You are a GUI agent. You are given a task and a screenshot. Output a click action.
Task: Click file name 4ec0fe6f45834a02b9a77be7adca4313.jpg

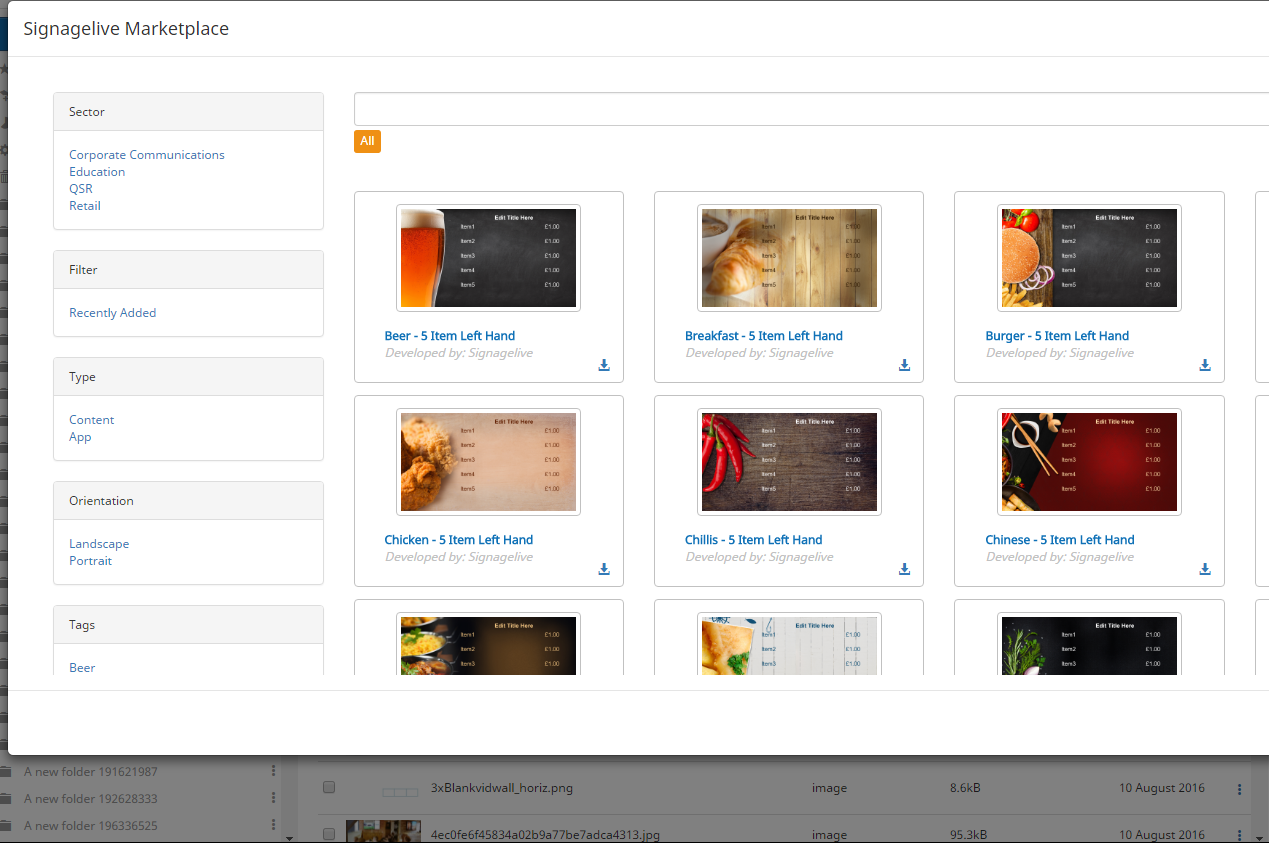[x=545, y=834]
